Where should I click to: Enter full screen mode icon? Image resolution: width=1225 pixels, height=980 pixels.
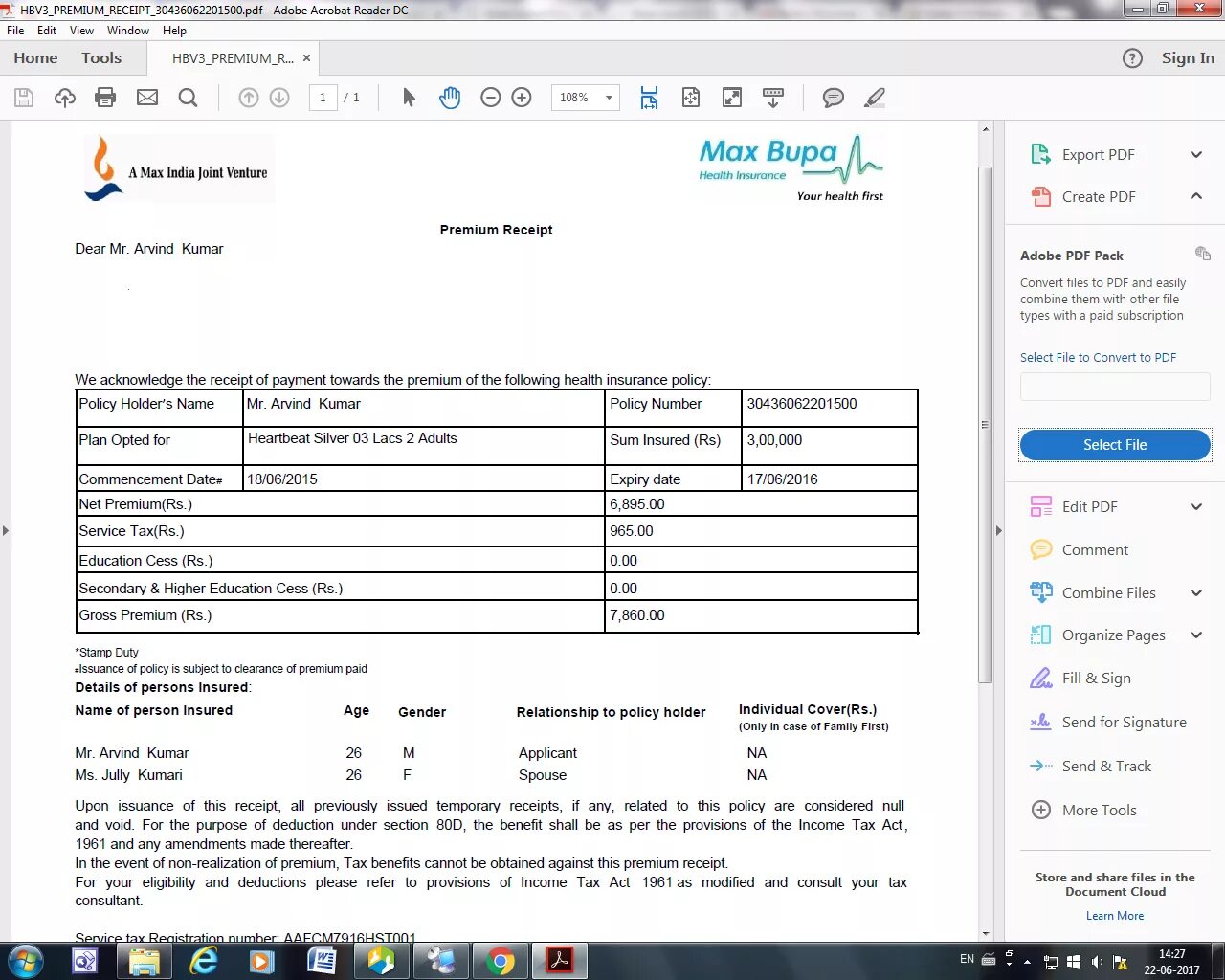tap(732, 98)
